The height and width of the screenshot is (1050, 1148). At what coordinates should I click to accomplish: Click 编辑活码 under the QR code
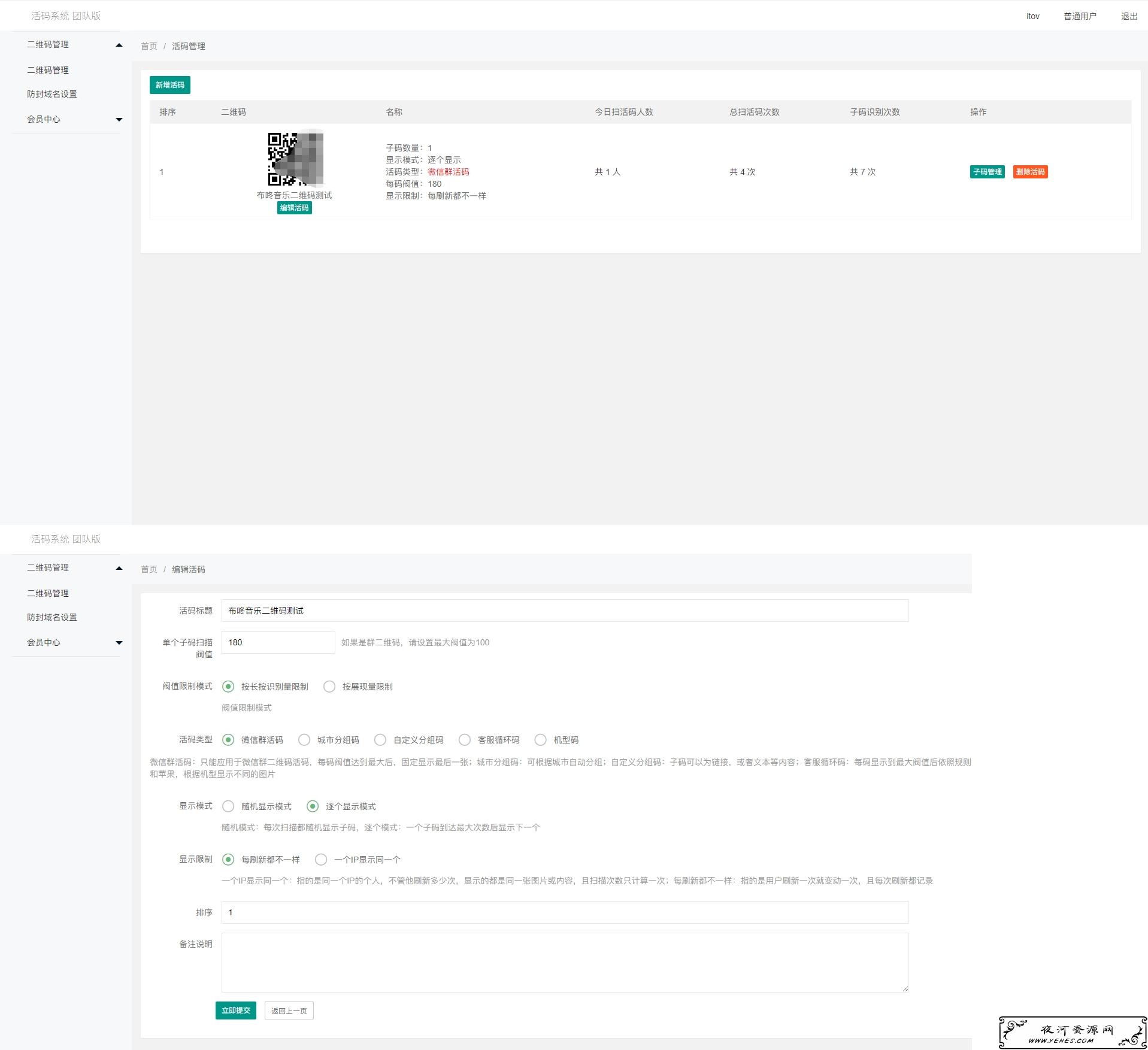pos(294,208)
